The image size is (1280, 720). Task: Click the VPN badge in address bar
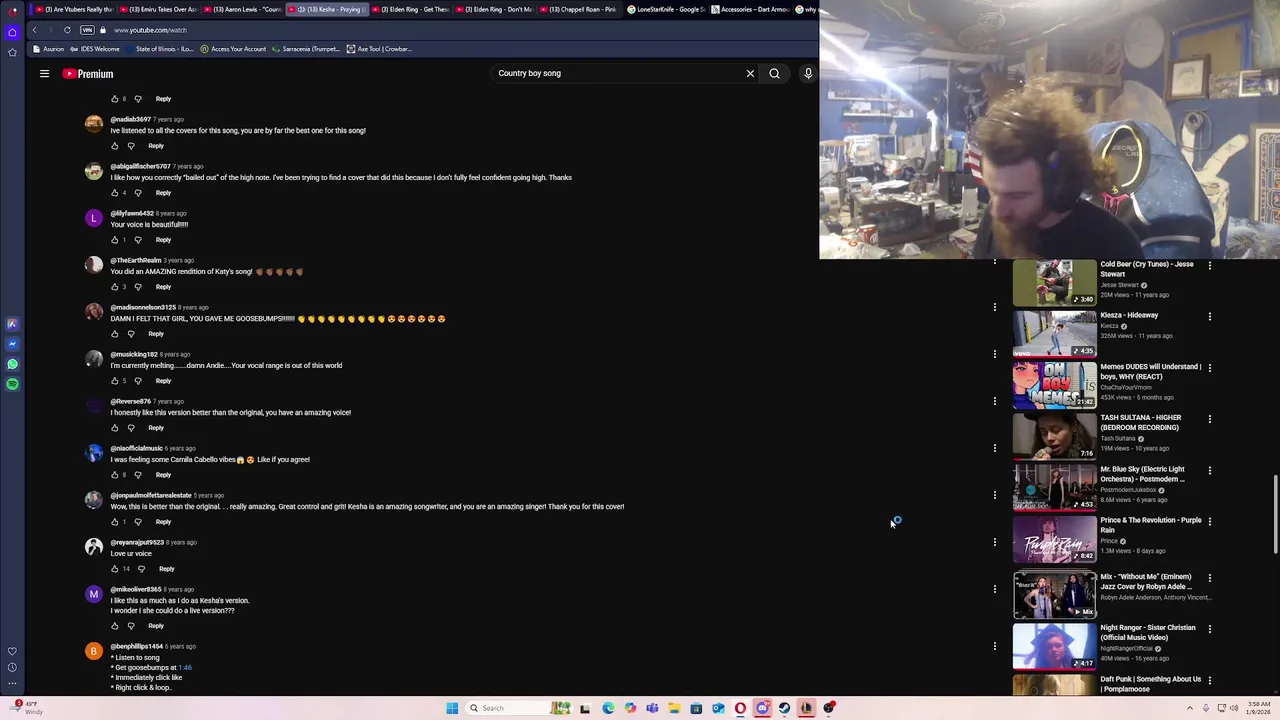click(x=87, y=30)
